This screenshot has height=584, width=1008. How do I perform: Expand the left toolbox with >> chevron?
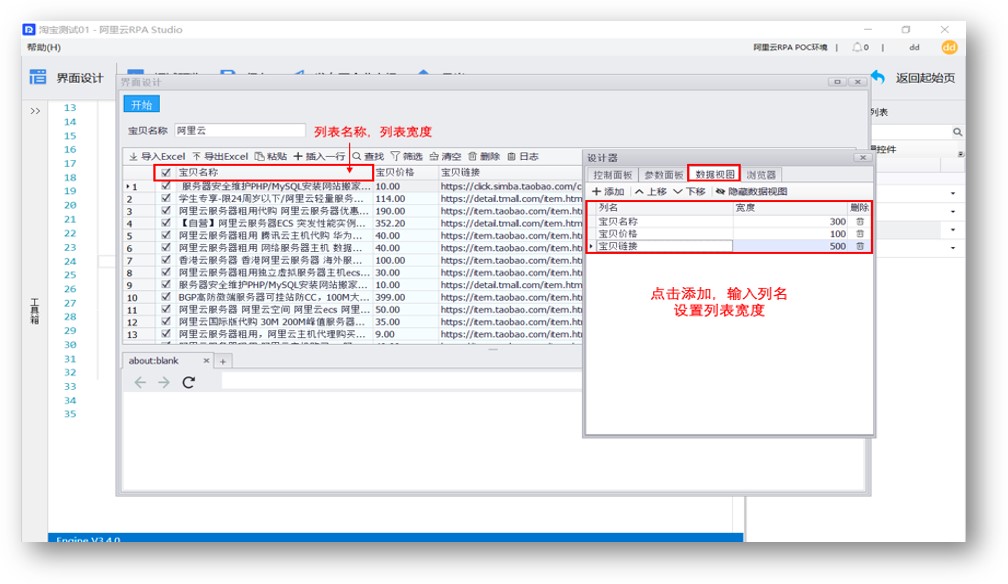[35, 111]
